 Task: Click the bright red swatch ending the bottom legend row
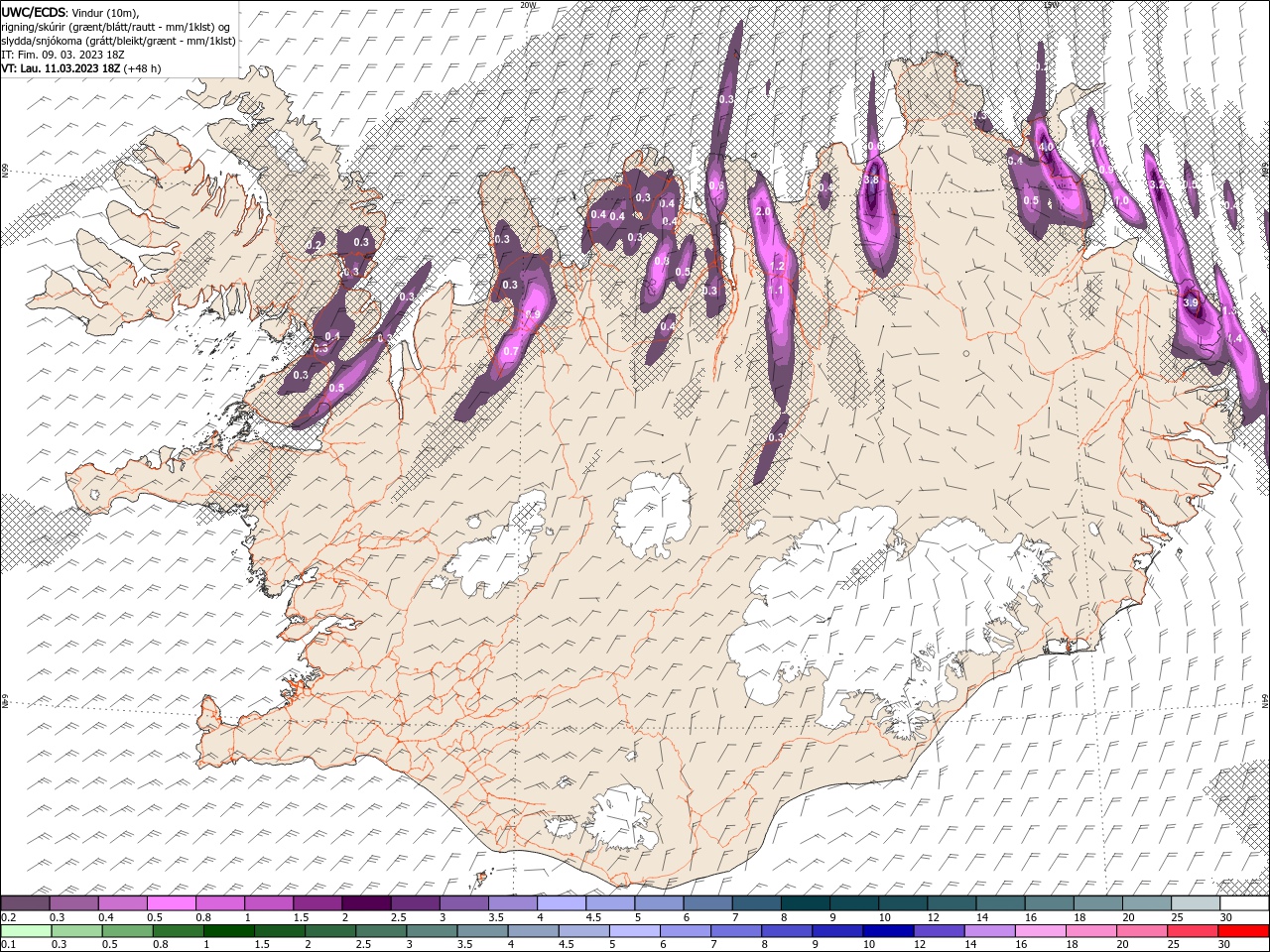[x=1244, y=931]
